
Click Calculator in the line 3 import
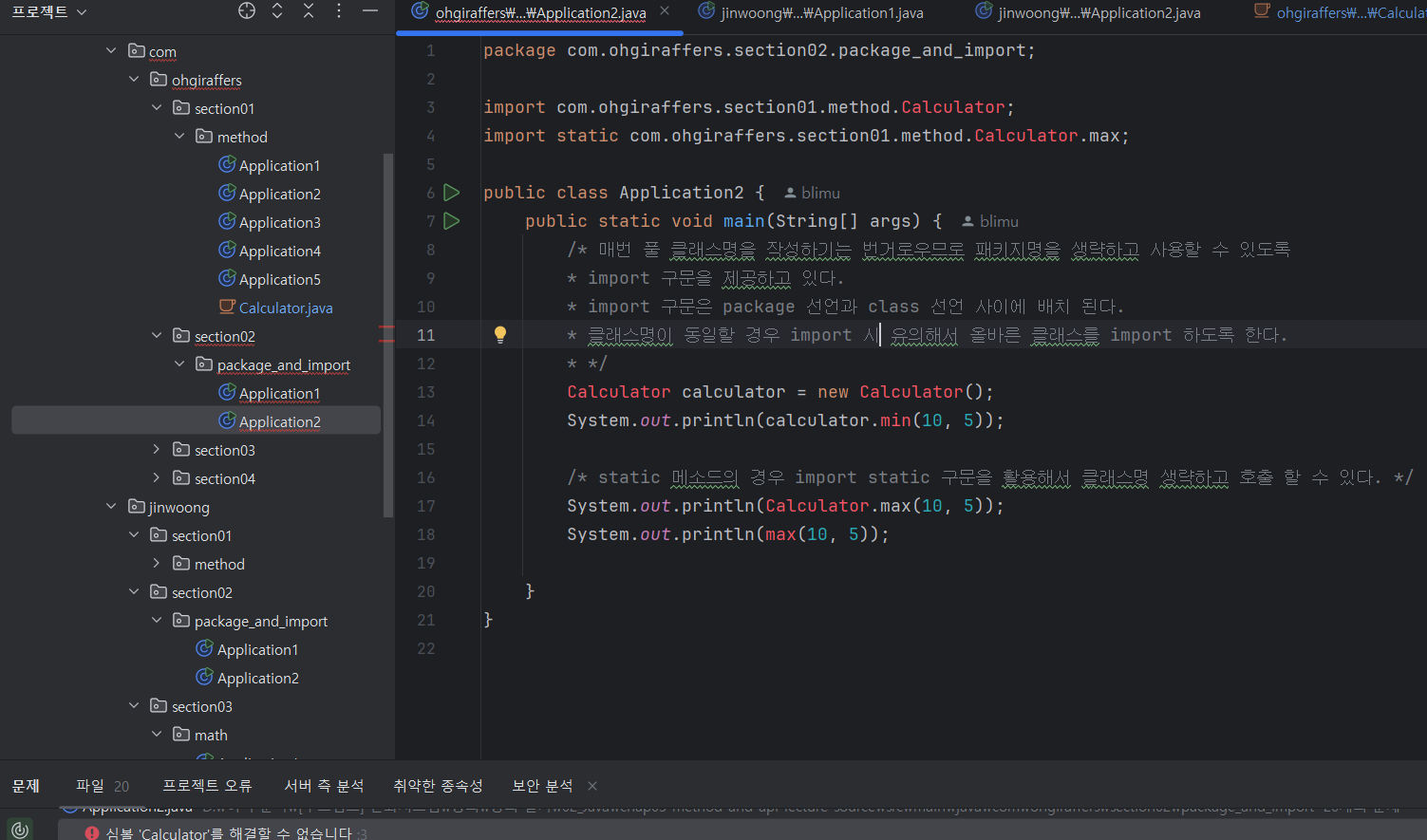pos(953,107)
